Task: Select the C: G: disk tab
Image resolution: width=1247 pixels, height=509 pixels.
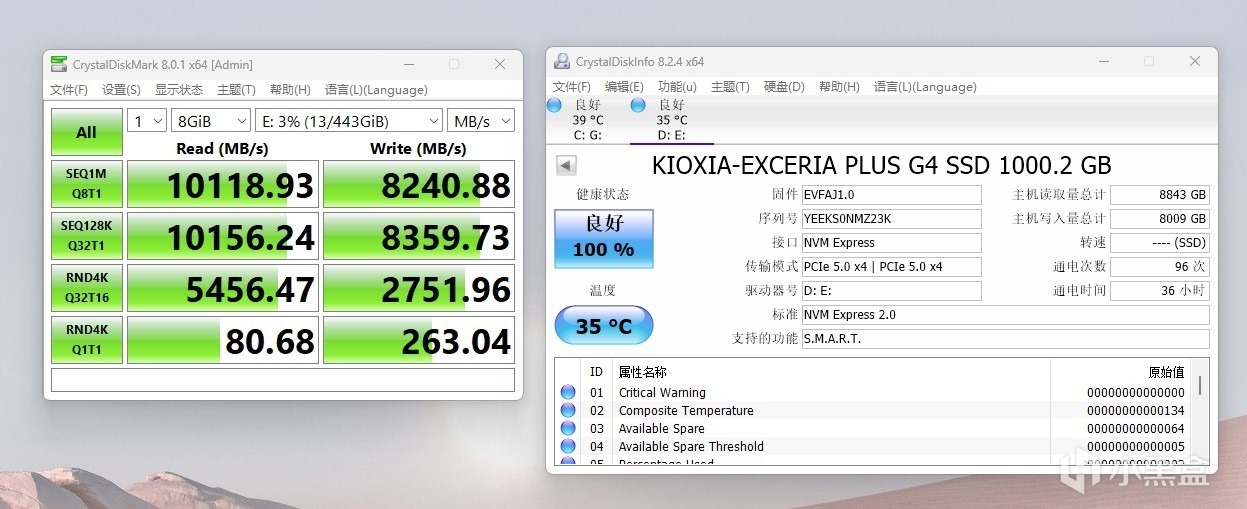Action: coord(587,120)
